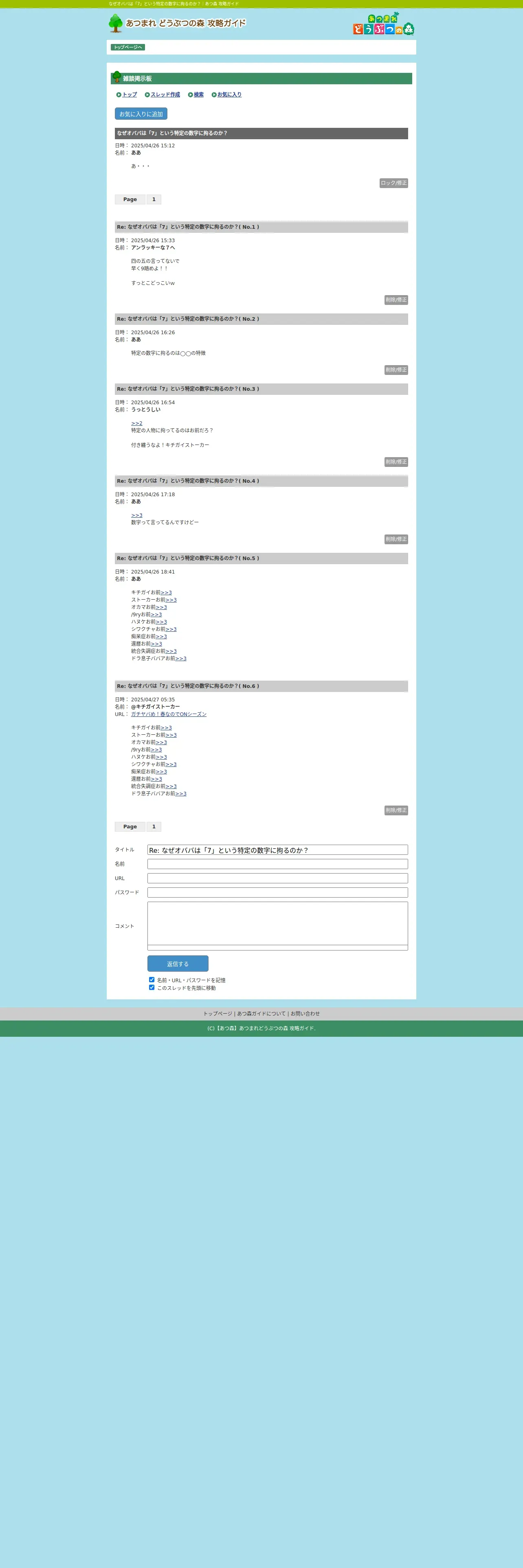Click timestamp 2025/04/27 05:35 in No.6
The height and width of the screenshot is (1568, 523).
[x=153, y=700]
